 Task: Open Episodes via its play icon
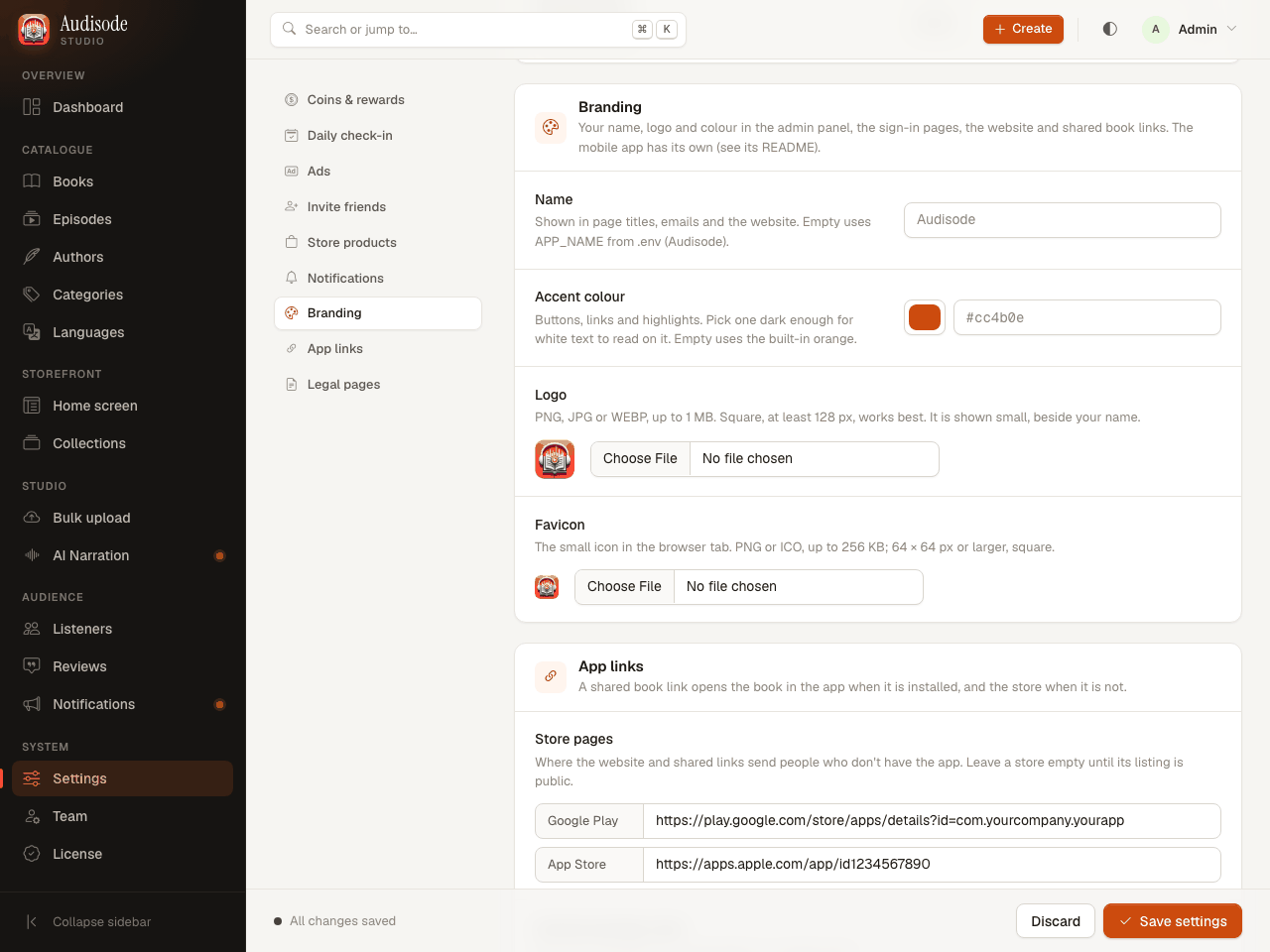32,219
